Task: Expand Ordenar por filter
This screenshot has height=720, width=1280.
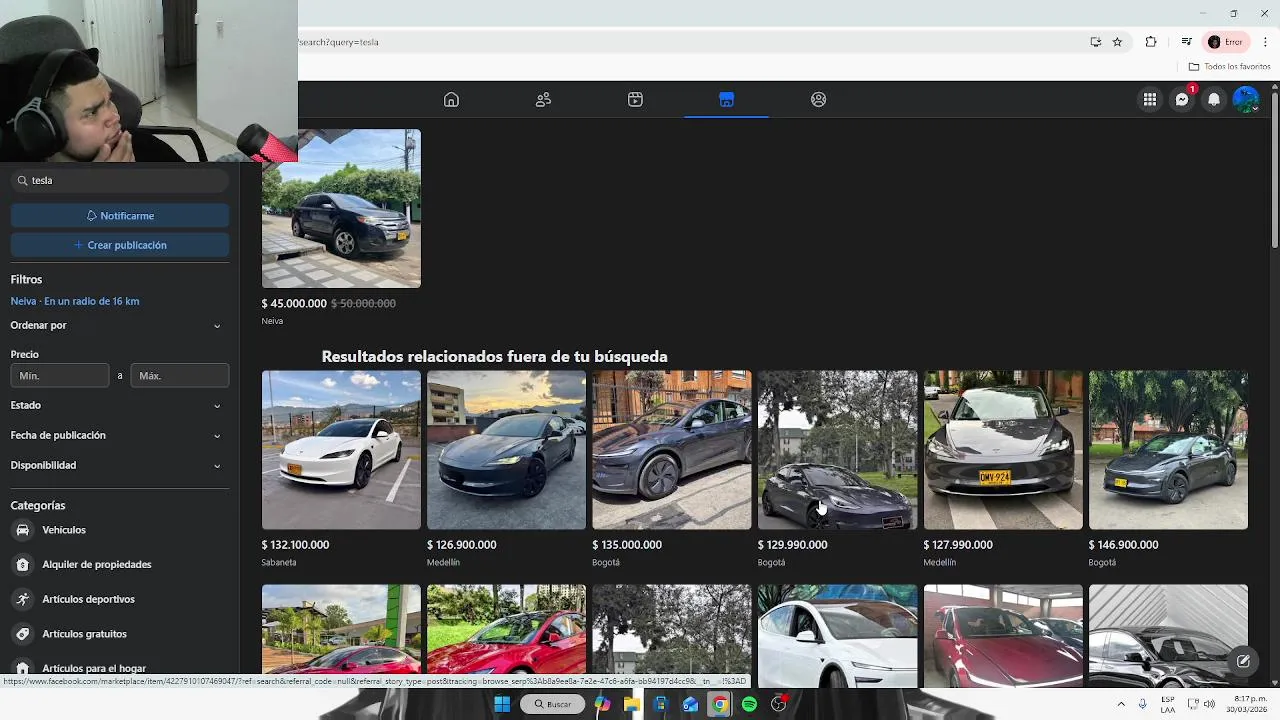Action: (120, 325)
